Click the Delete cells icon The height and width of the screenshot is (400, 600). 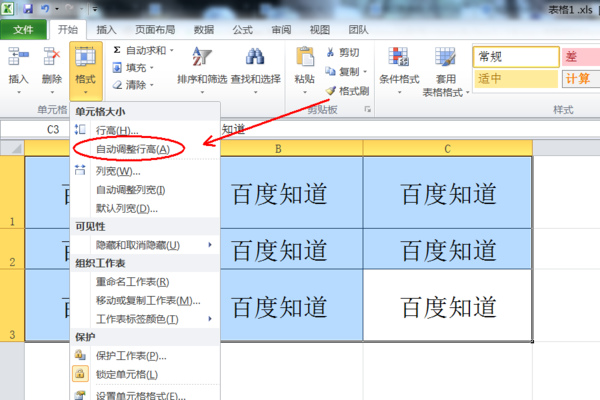point(52,56)
